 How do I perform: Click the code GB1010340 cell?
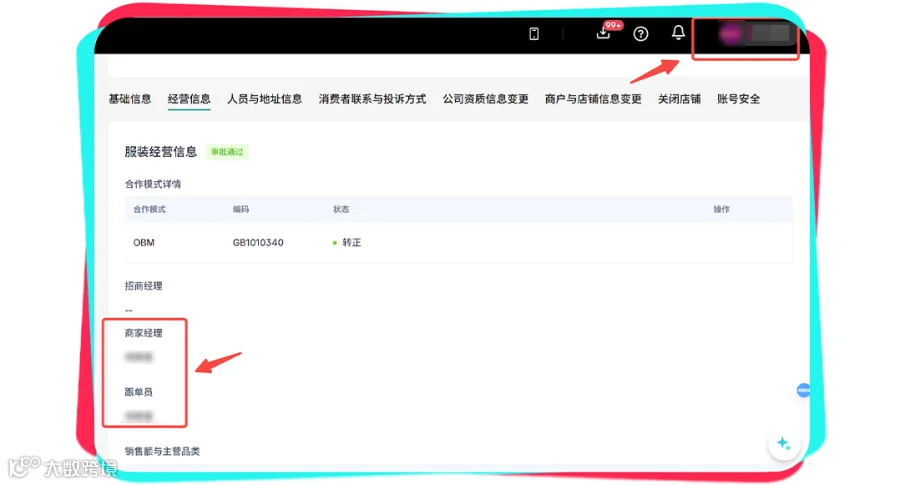point(258,243)
